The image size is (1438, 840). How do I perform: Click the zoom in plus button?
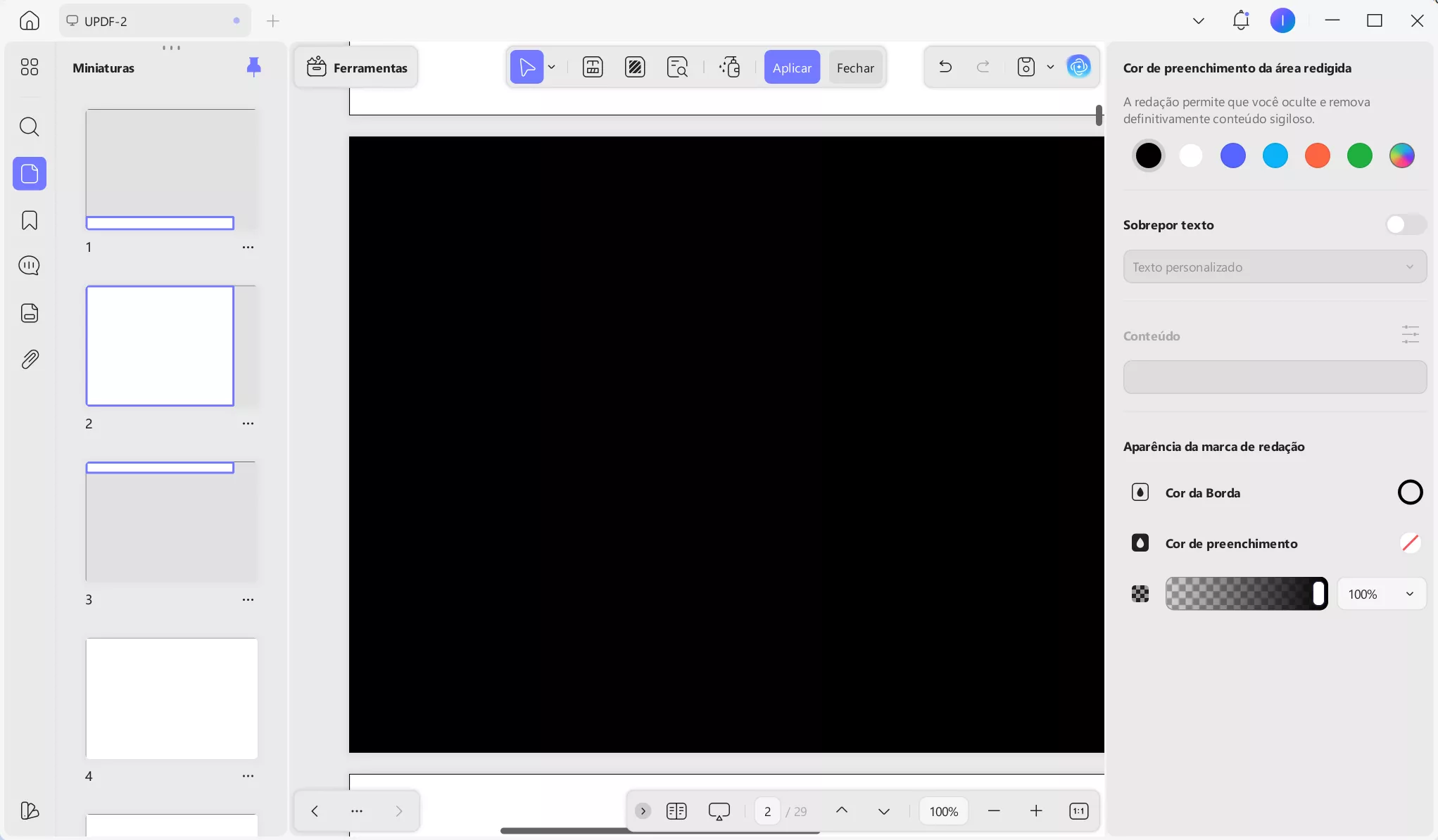coord(1035,811)
